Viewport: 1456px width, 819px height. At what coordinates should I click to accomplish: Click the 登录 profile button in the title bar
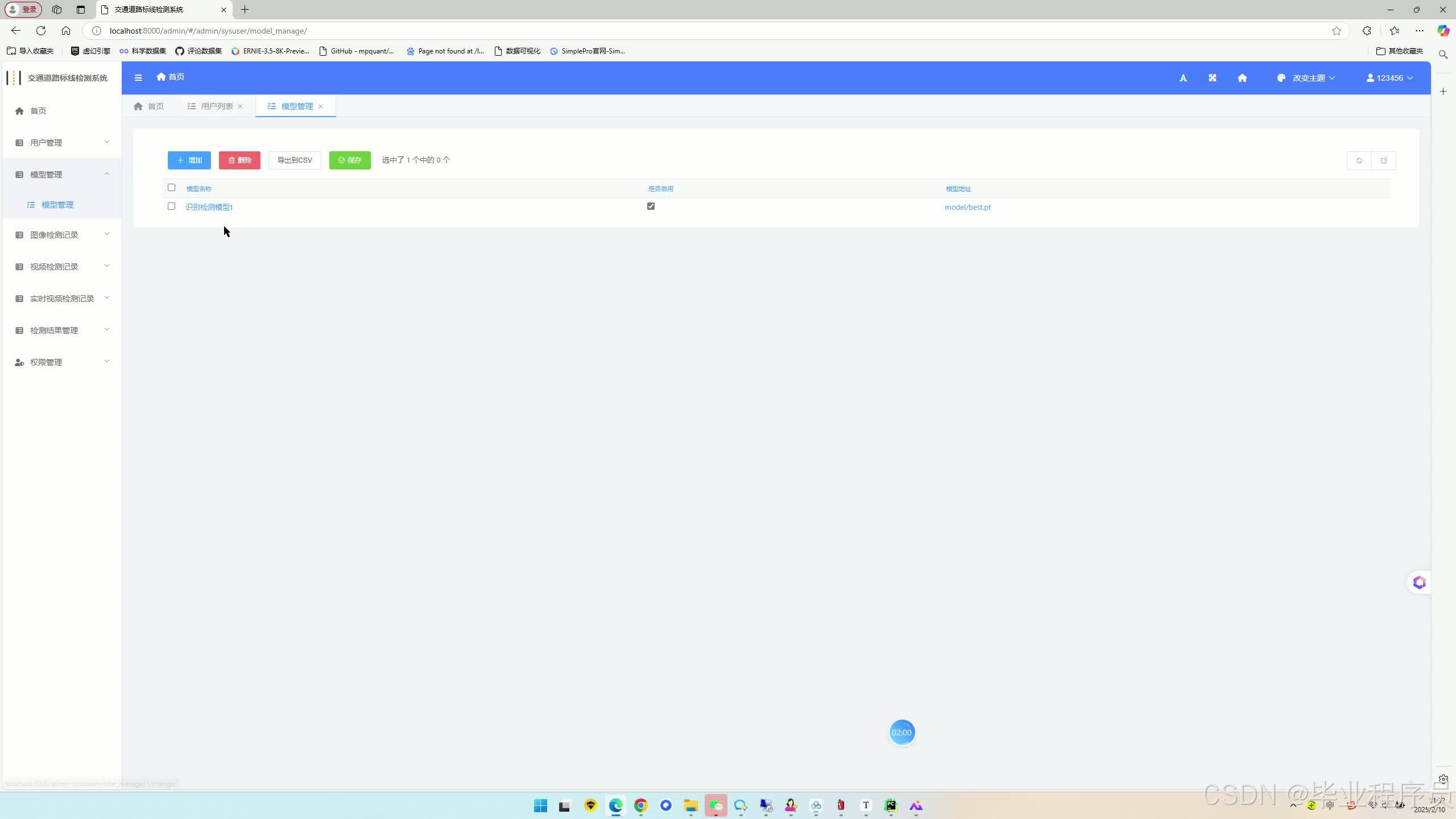pyautogui.click(x=23, y=10)
